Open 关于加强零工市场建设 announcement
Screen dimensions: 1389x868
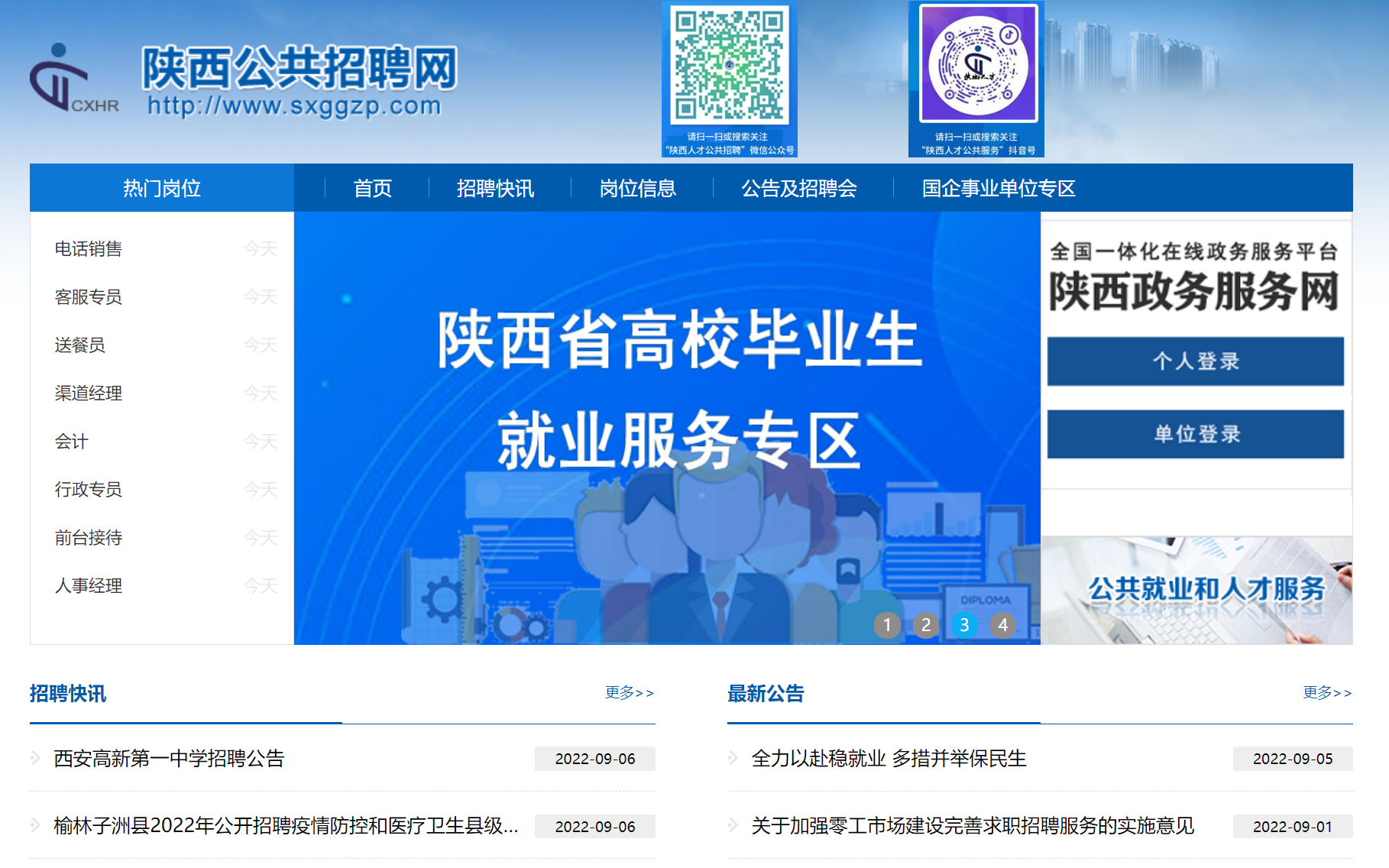(973, 826)
